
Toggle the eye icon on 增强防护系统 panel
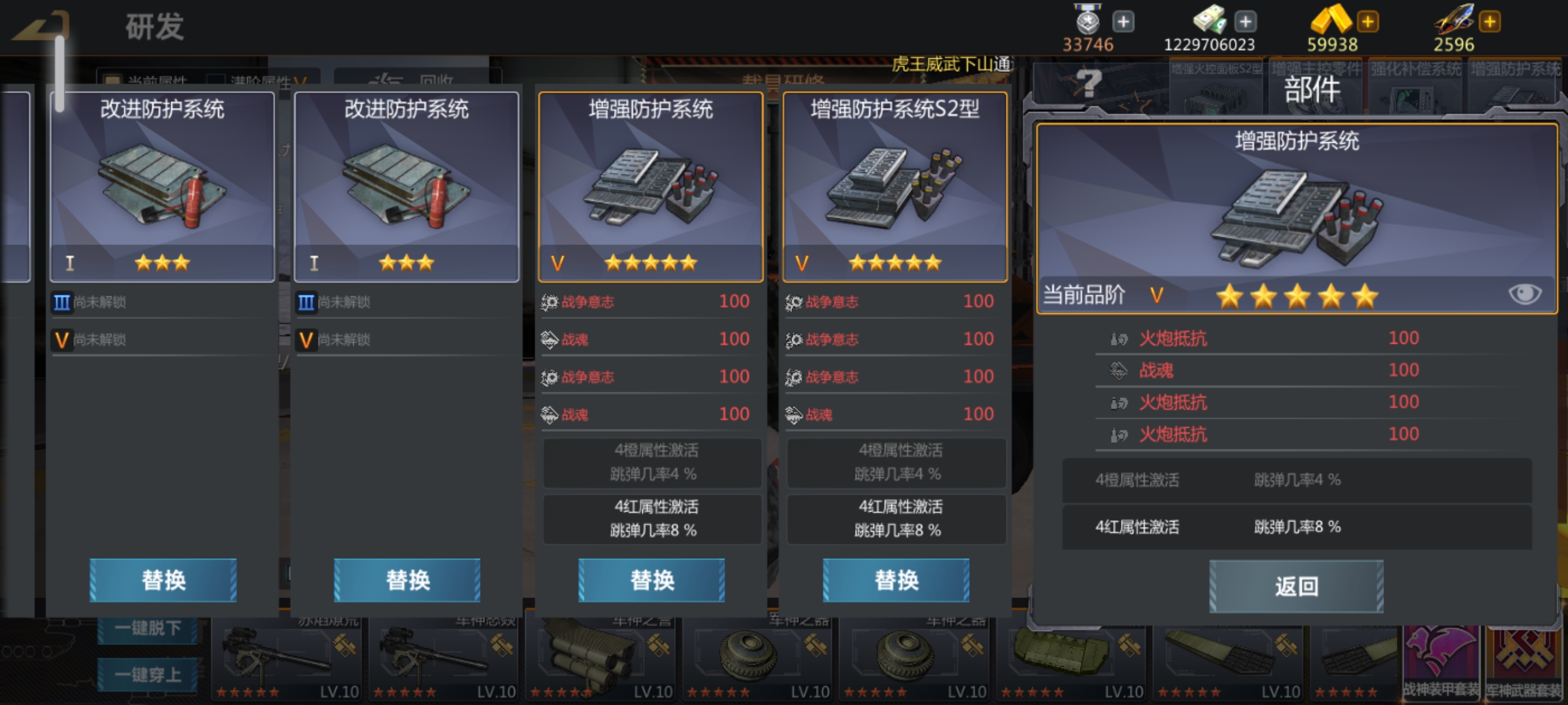coord(1525,294)
